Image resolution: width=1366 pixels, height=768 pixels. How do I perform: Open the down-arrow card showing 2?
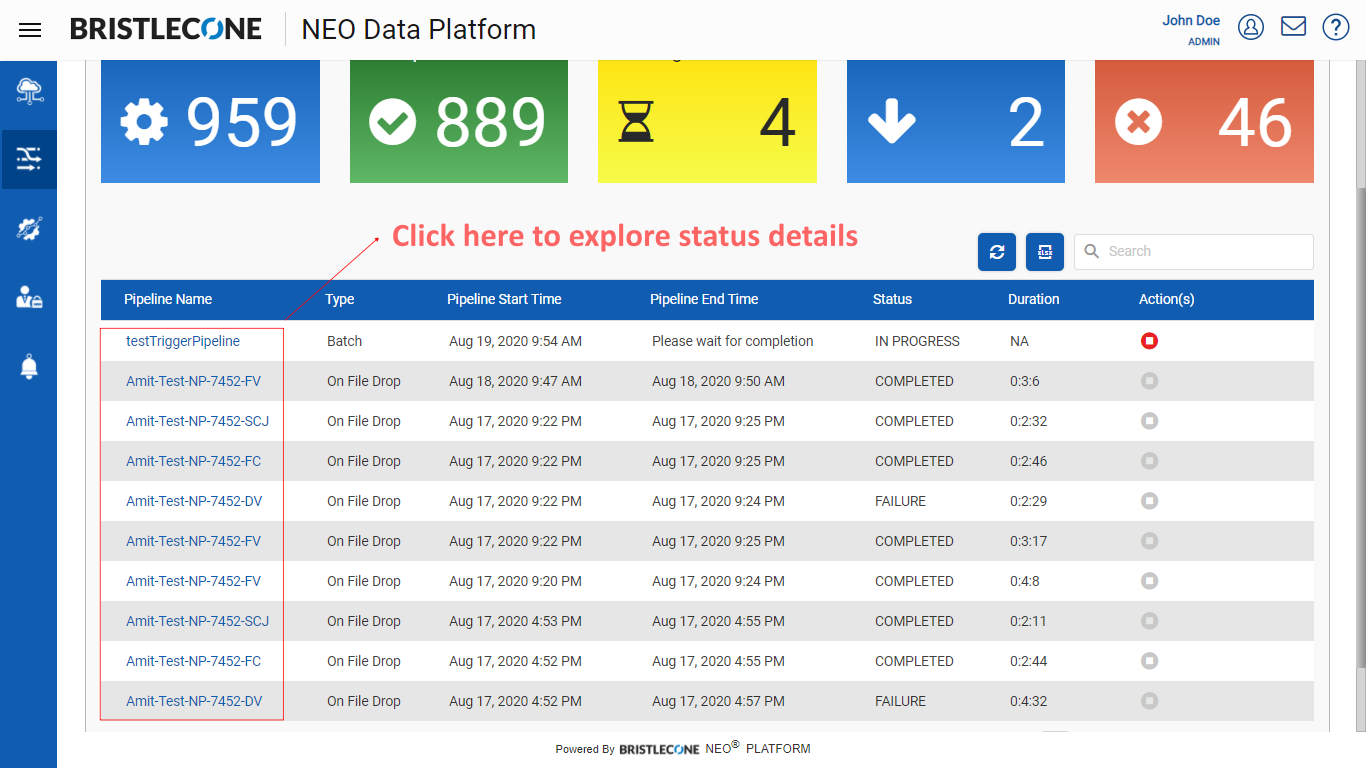pos(956,121)
